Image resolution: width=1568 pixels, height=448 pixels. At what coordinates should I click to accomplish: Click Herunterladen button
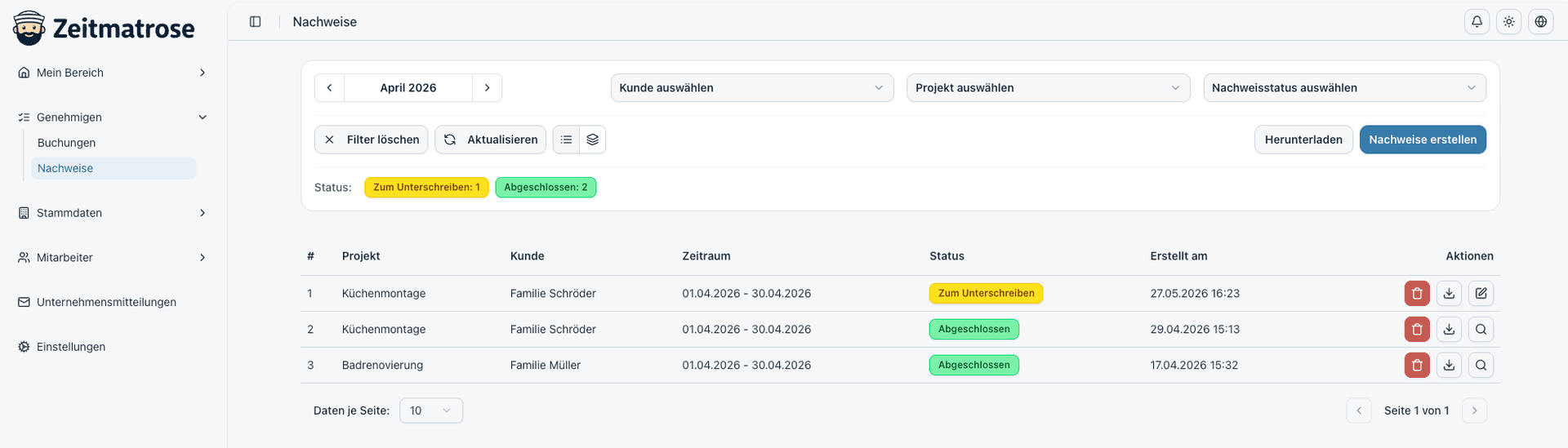[1303, 140]
